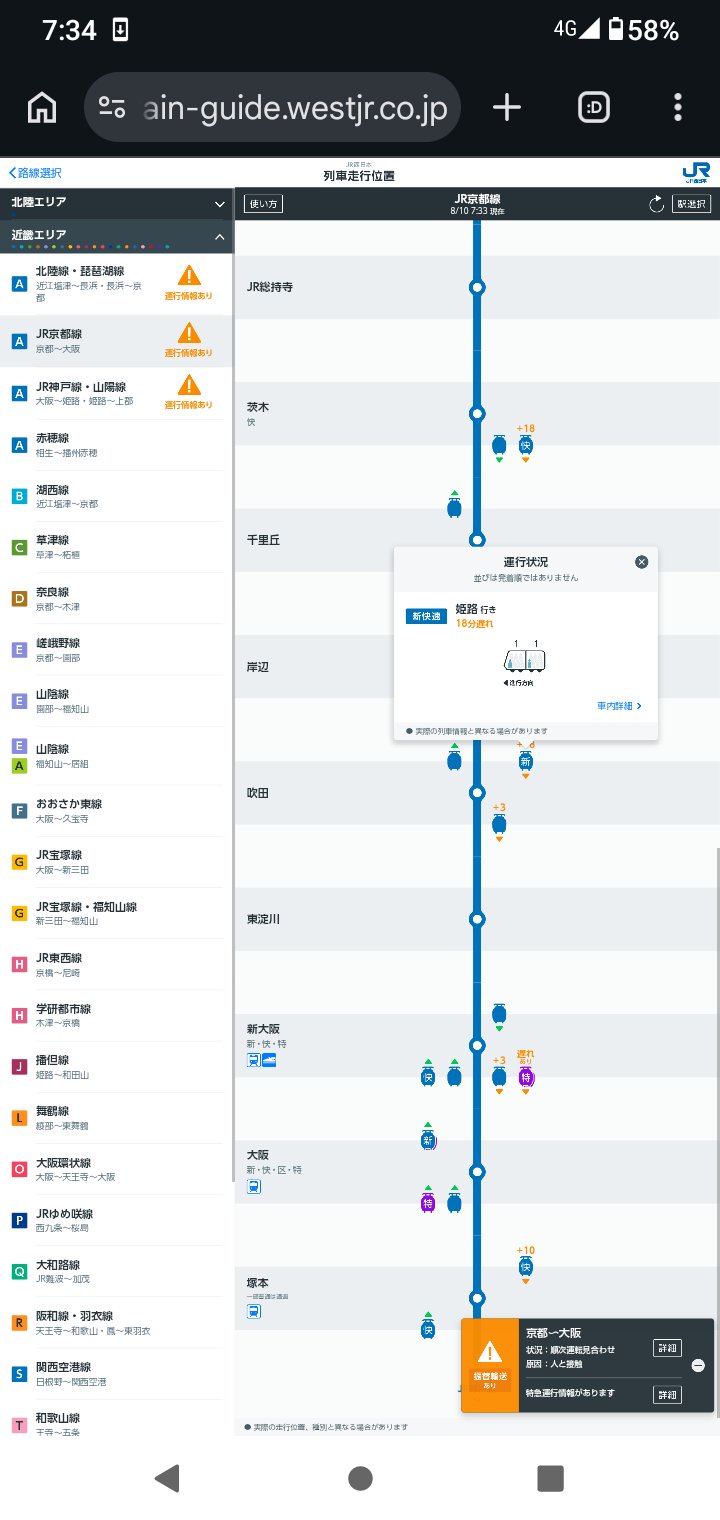Tap the purple 特 train at 新大阪
720x1520 pixels.
(526, 1077)
